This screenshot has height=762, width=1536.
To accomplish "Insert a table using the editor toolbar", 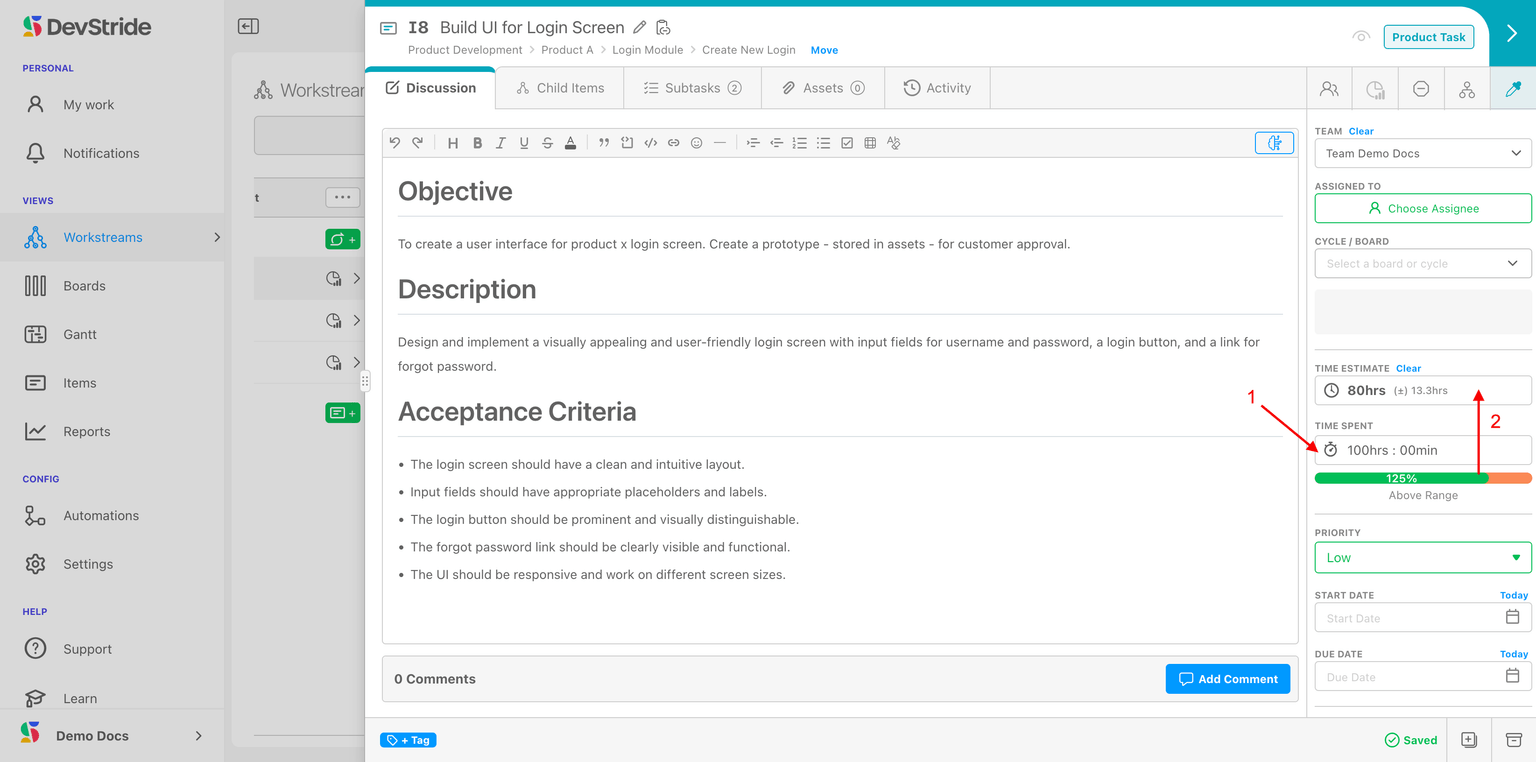I will coord(870,143).
